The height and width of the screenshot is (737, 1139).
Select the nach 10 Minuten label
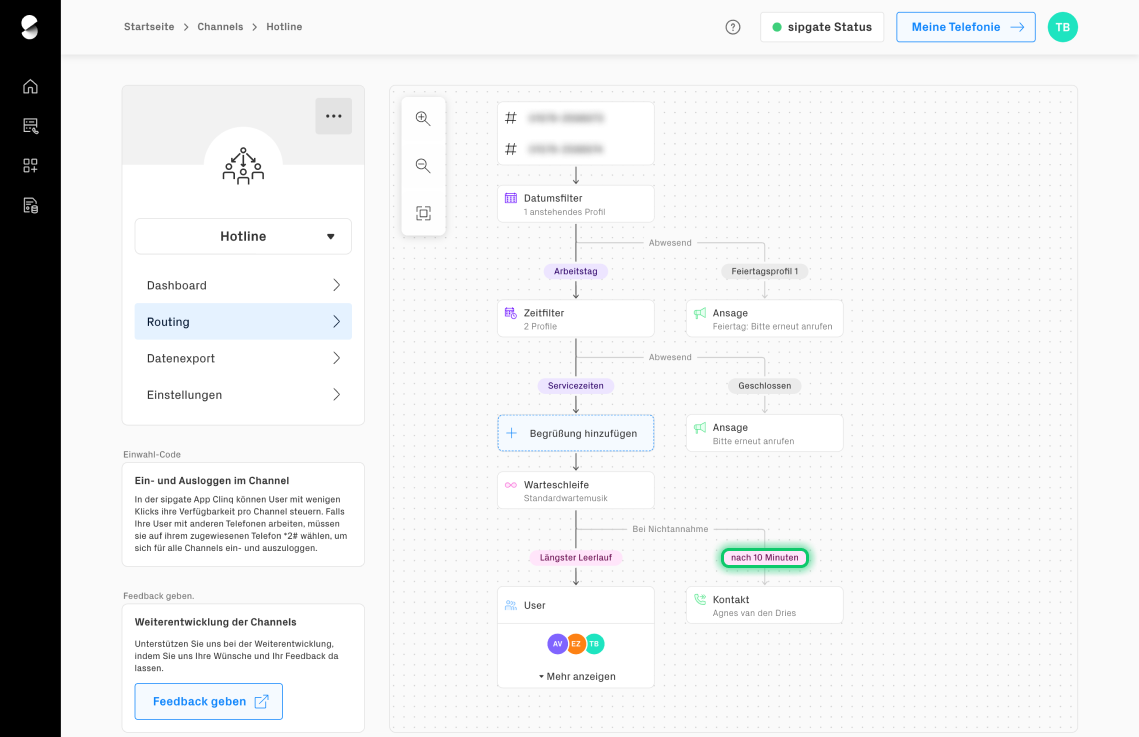point(765,558)
